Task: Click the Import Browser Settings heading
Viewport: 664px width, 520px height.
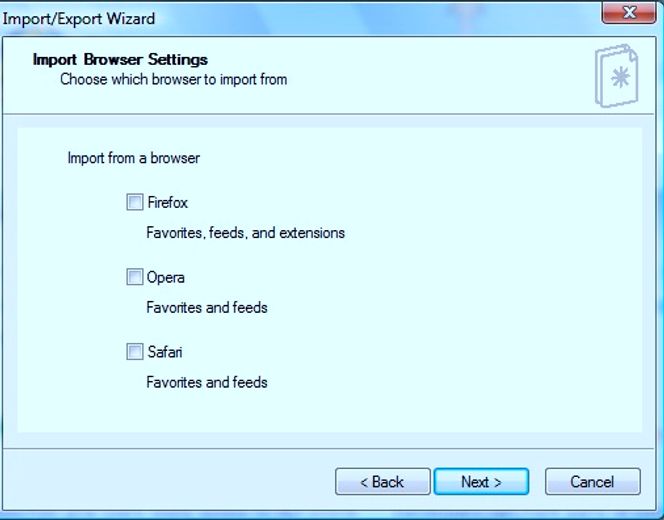Action: [x=120, y=59]
